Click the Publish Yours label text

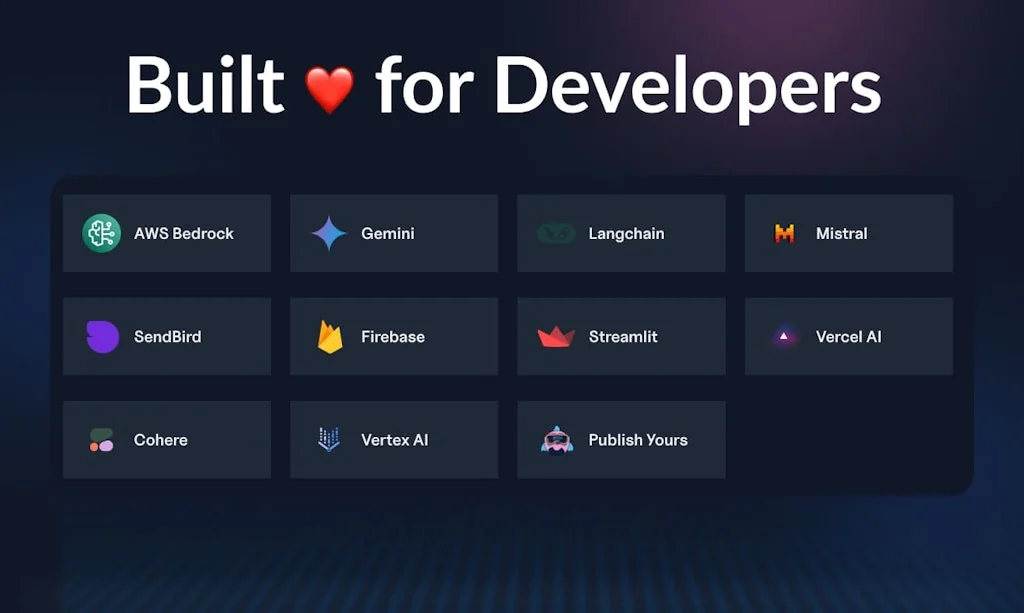pos(638,440)
